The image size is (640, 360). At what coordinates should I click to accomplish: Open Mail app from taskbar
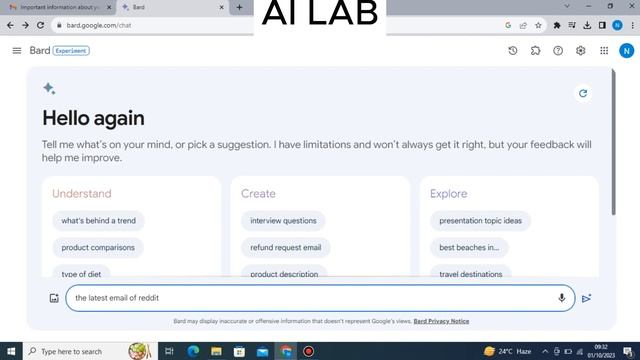click(262, 351)
